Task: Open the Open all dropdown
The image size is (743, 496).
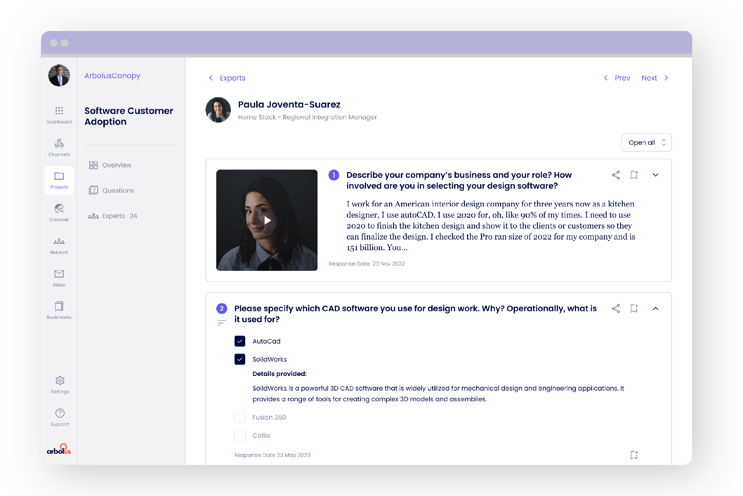Action: pyautogui.click(x=646, y=143)
